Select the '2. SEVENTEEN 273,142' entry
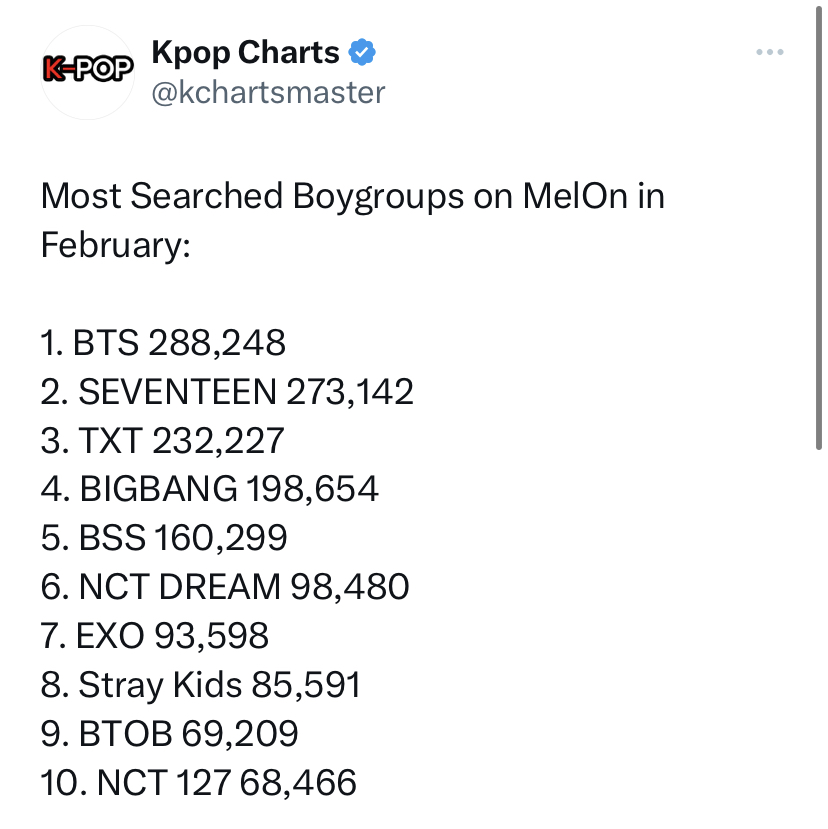This screenshot has height=829, width=828. tap(227, 392)
